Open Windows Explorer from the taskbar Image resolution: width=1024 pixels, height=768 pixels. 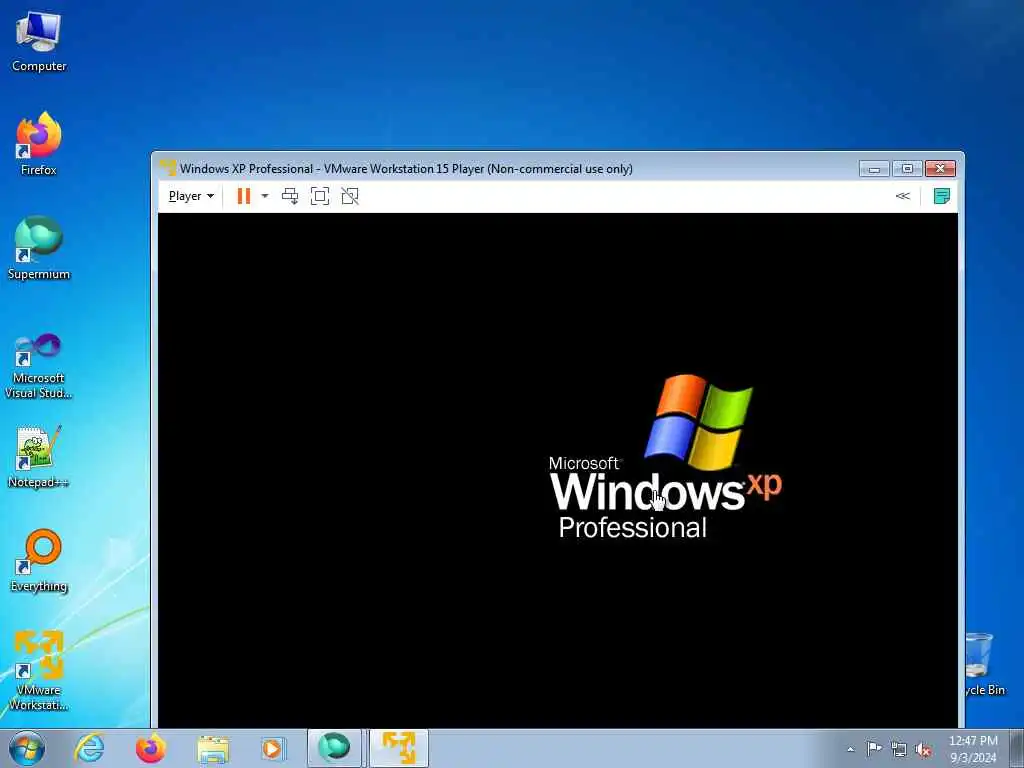(213, 748)
